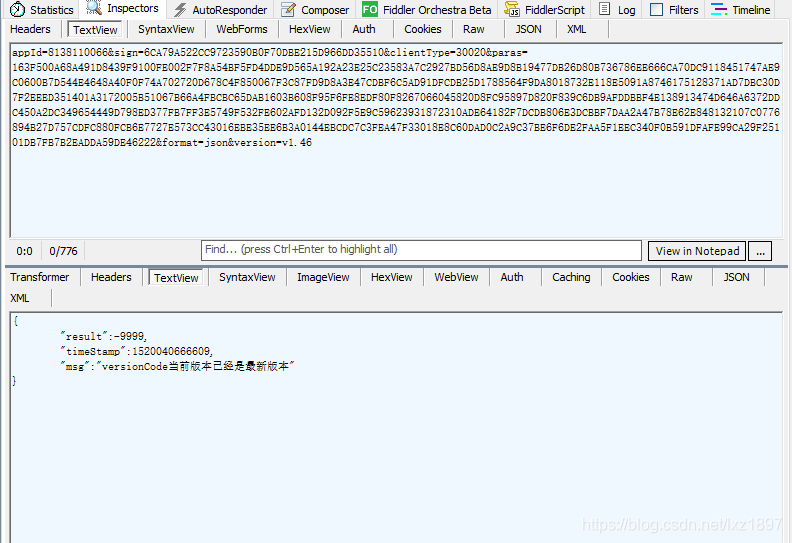This screenshot has height=543, width=792.
Task: Open the Statistics tab
Action: click(x=41, y=10)
